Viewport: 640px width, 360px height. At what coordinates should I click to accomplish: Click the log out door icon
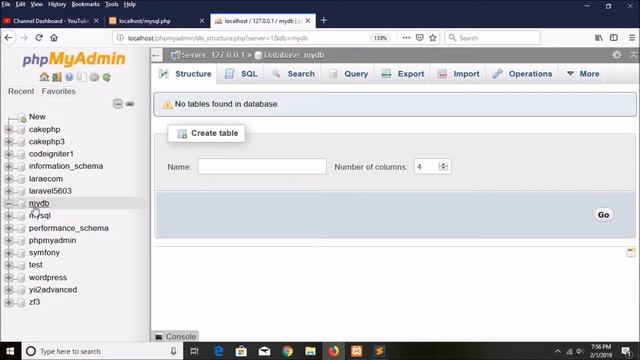coord(57,77)
